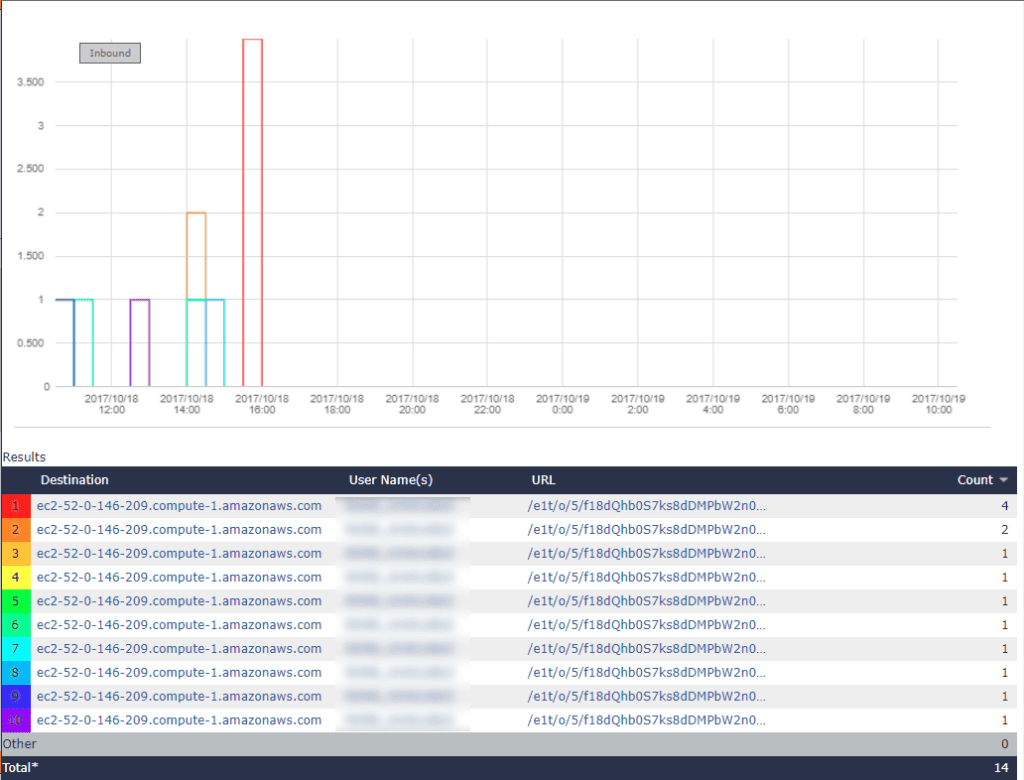Open the URL link in row 10

(647, 721)
